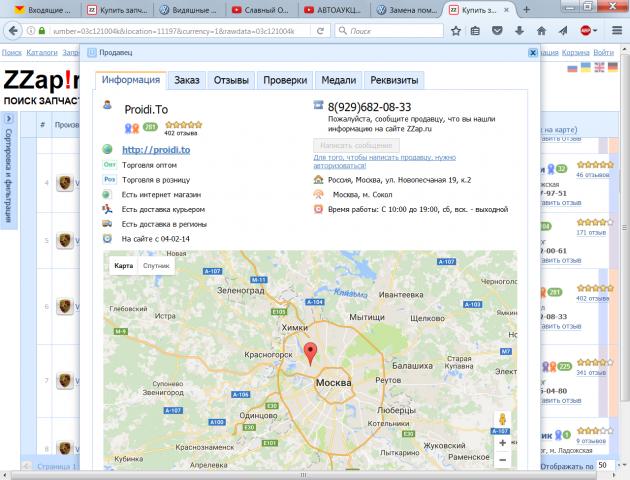Open Street View pegman on map
The height and width of the screenshot is (480, 630).
[x=502, y=419]
